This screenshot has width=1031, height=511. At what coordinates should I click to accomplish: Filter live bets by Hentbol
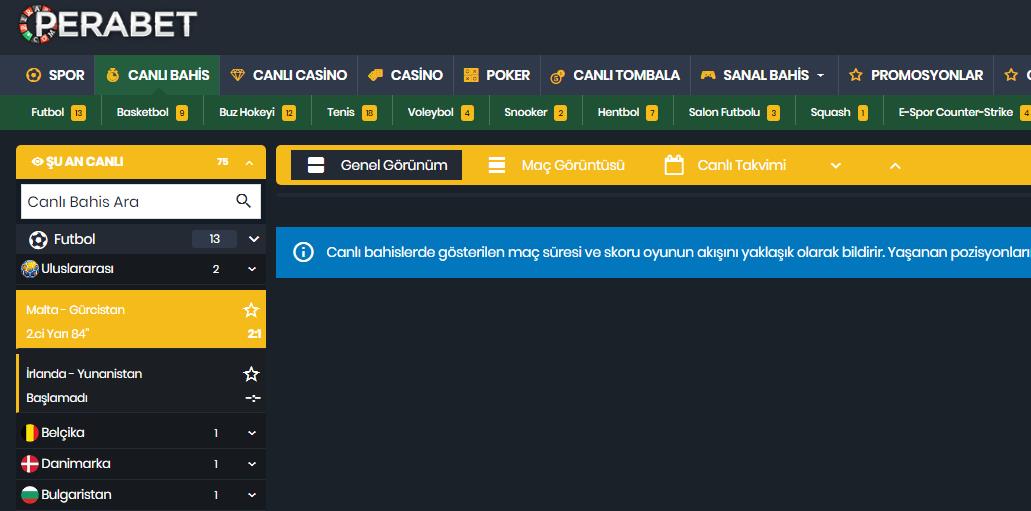pos(627,112)
